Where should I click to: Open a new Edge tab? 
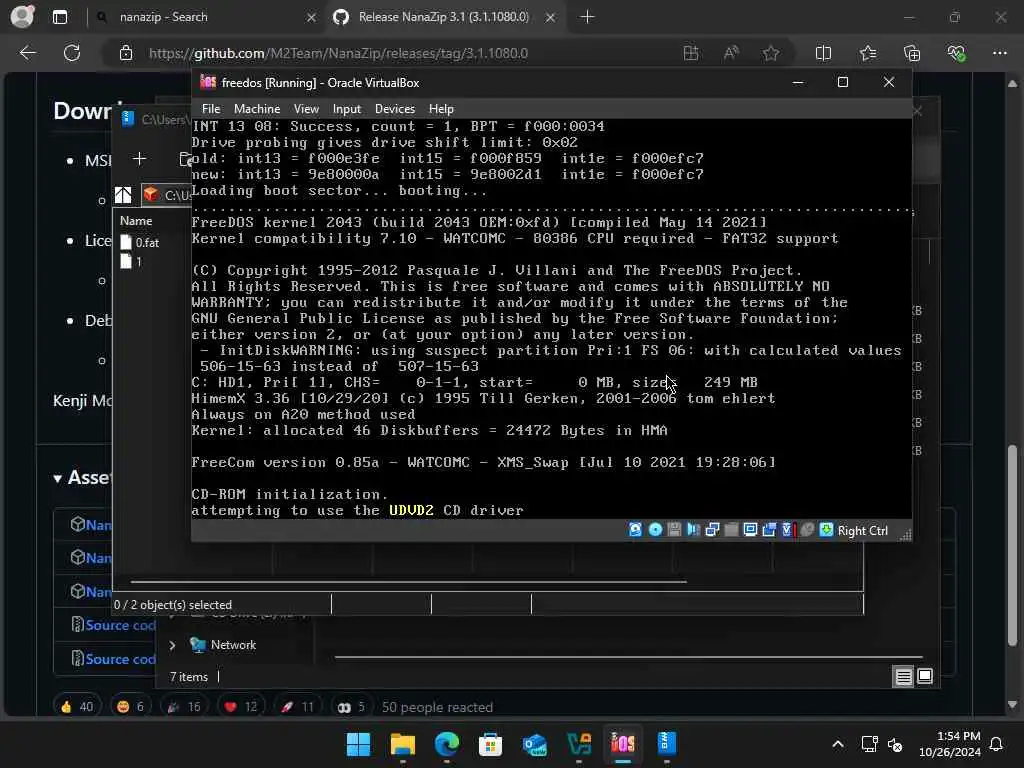click(587, 17)
